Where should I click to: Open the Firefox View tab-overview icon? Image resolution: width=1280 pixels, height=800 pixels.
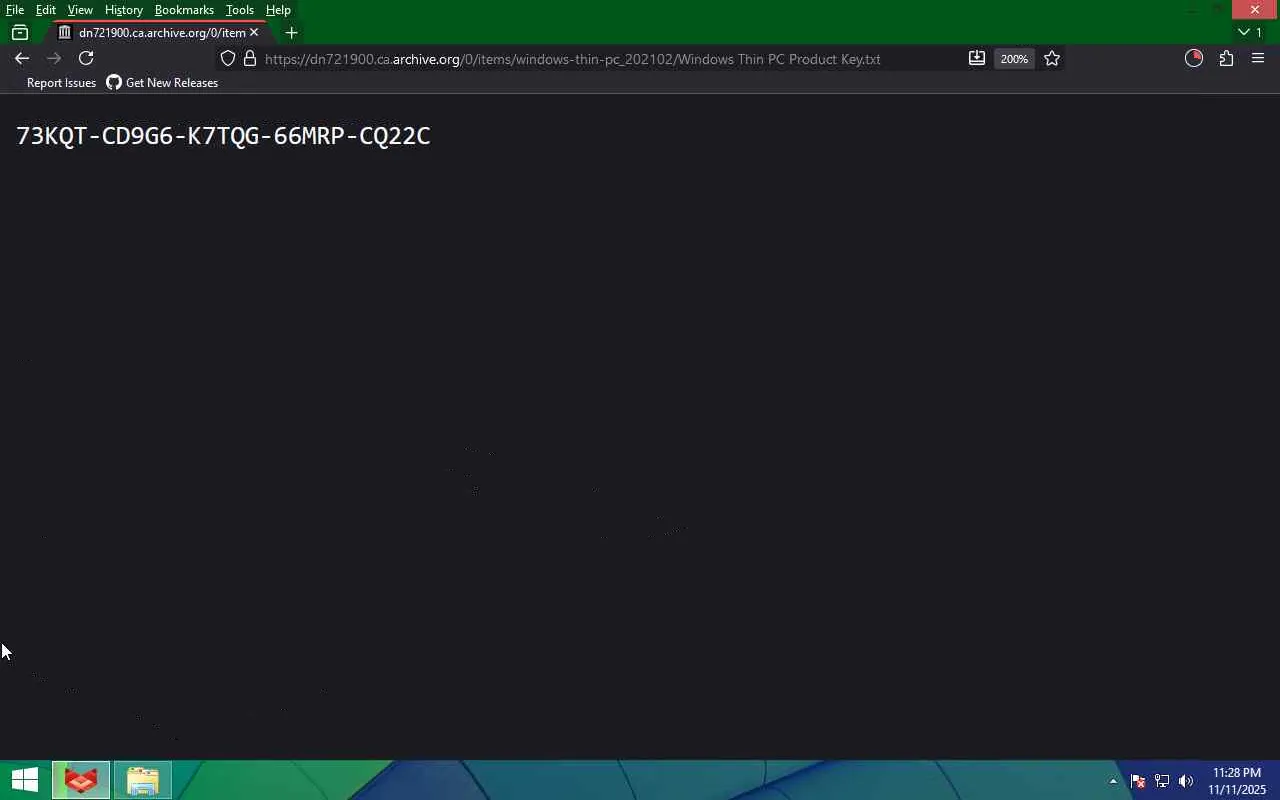[x=20, y=32]
